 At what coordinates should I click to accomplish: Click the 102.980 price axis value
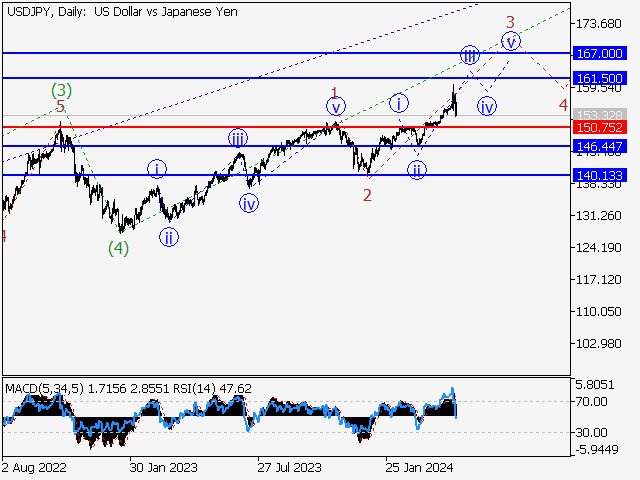[598, 344]
